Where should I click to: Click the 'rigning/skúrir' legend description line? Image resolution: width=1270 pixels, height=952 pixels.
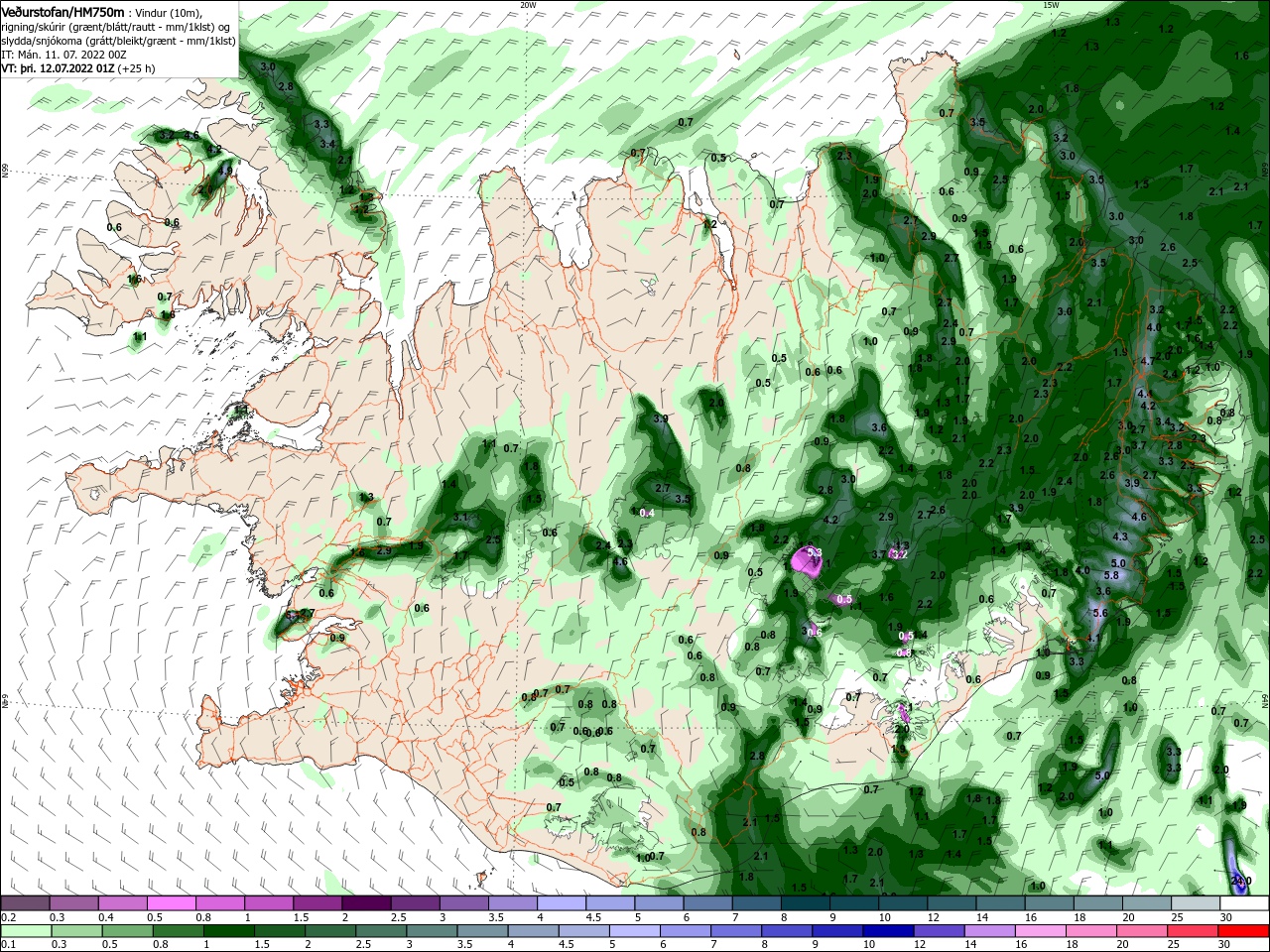point(117,27)
